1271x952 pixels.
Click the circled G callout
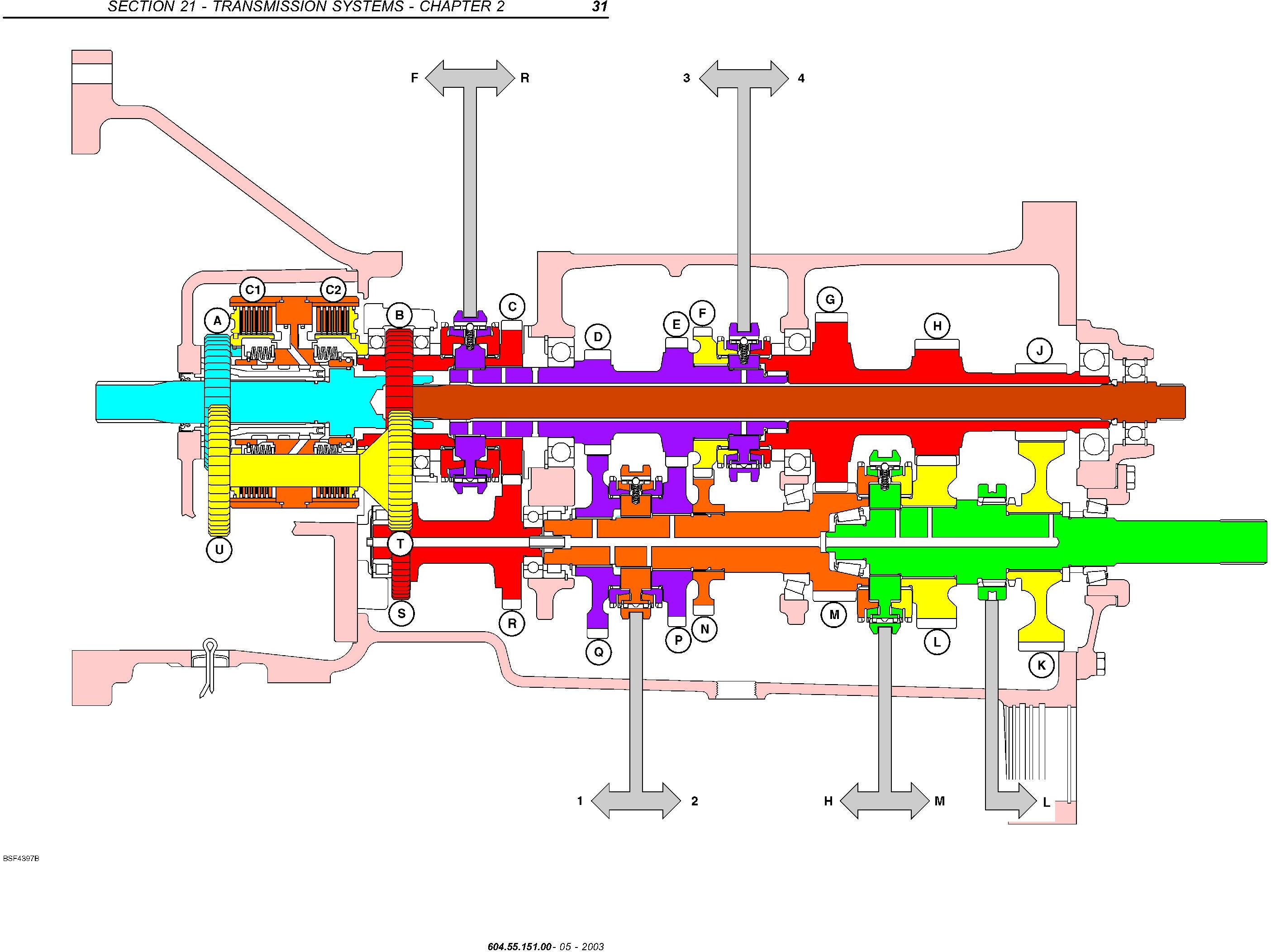point(830,300)
